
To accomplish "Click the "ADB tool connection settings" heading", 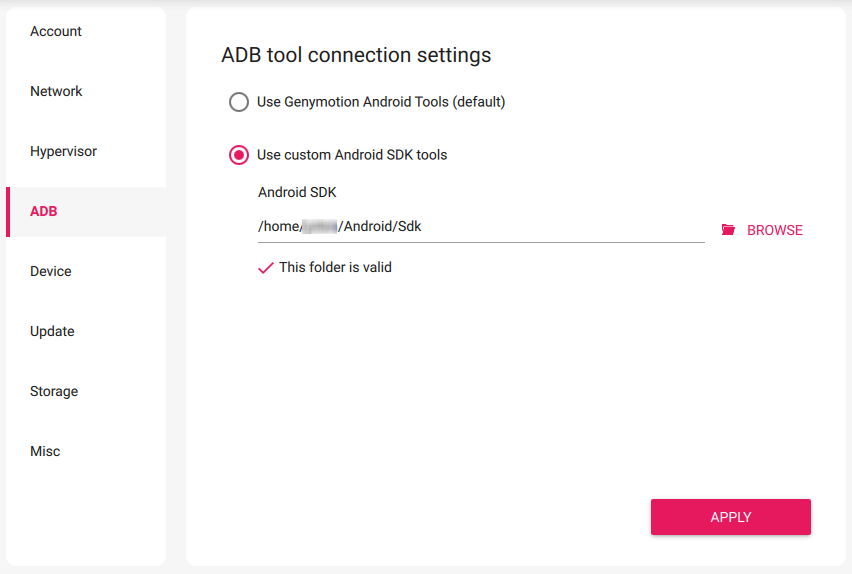I will click(x=356, y=55).
